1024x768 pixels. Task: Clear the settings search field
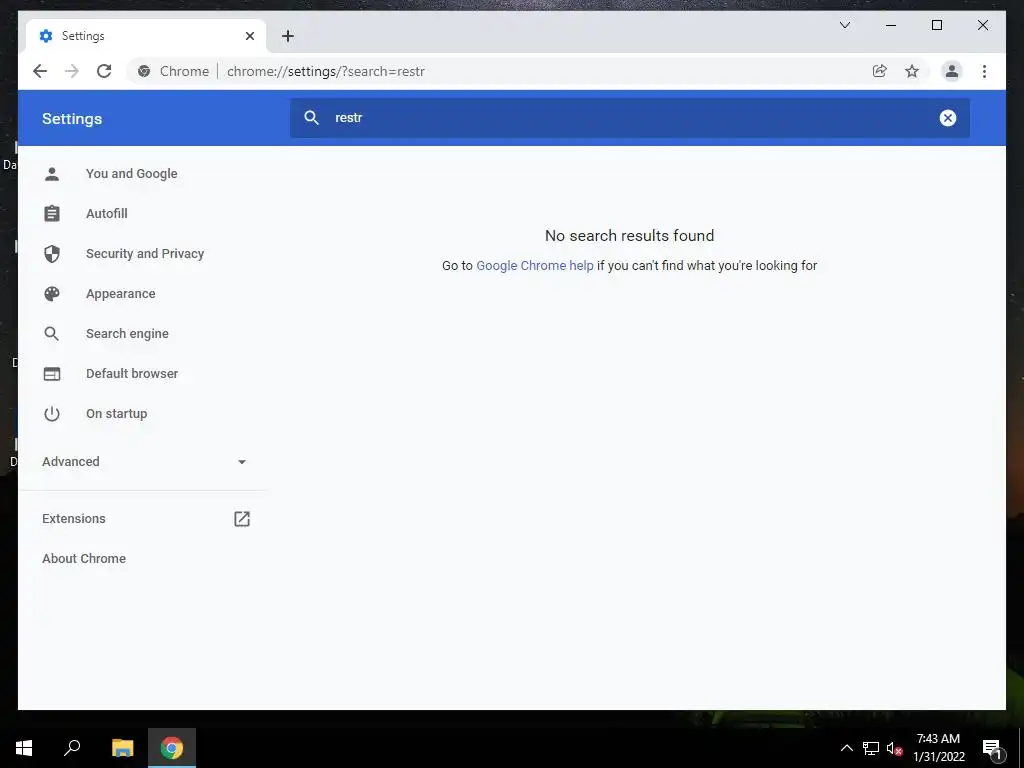[948, 118]
